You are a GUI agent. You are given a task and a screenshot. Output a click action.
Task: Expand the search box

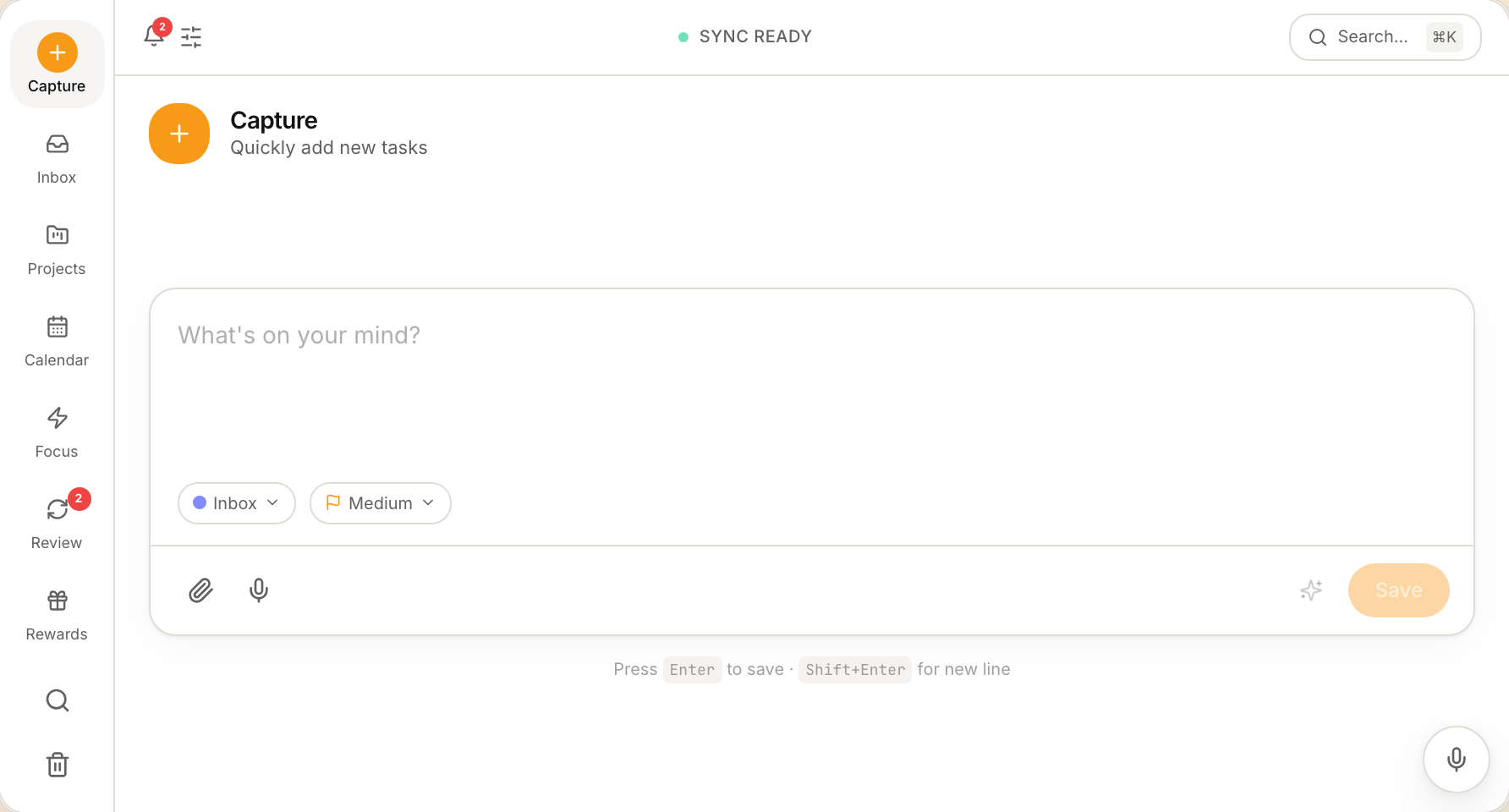1385,37
